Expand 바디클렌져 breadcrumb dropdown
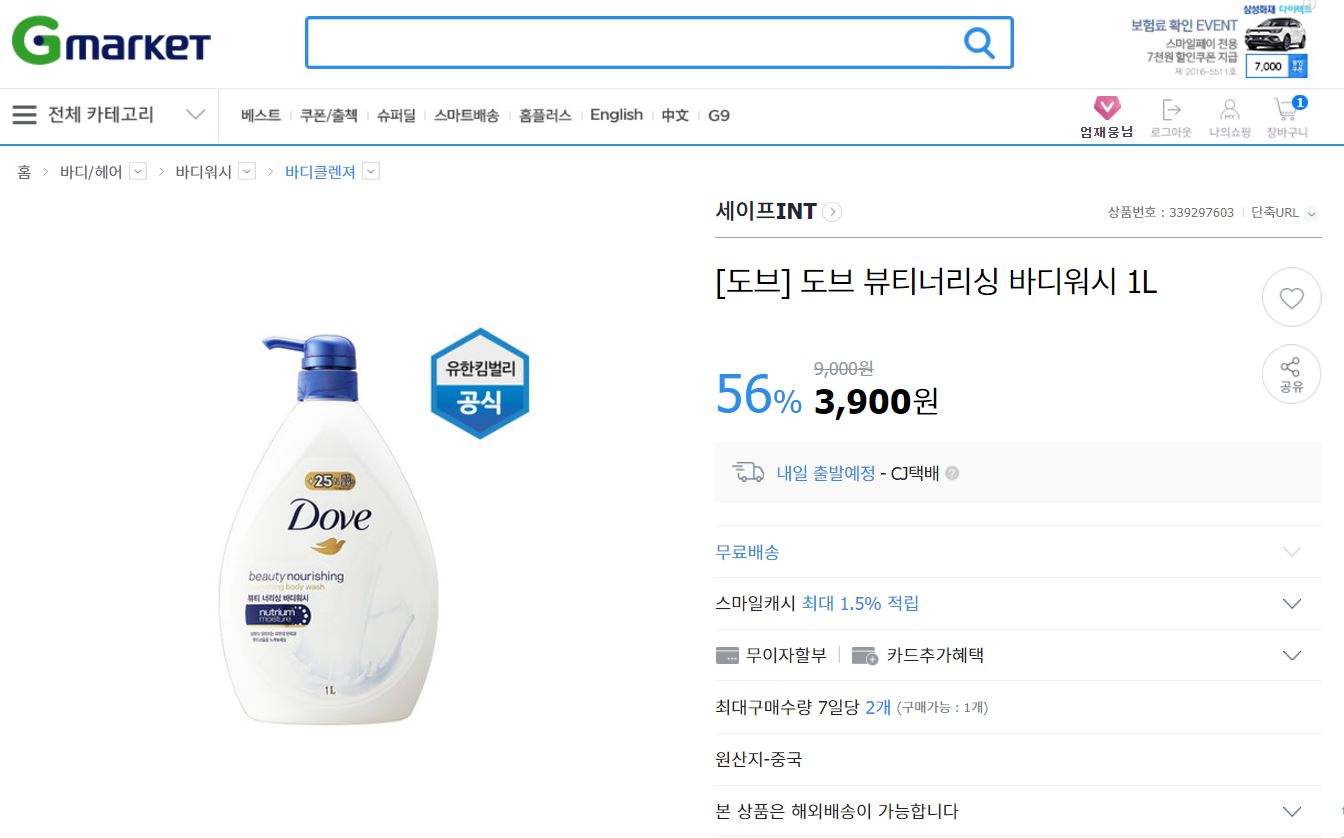Screen dimensions: 1344x838 [371, 172]
